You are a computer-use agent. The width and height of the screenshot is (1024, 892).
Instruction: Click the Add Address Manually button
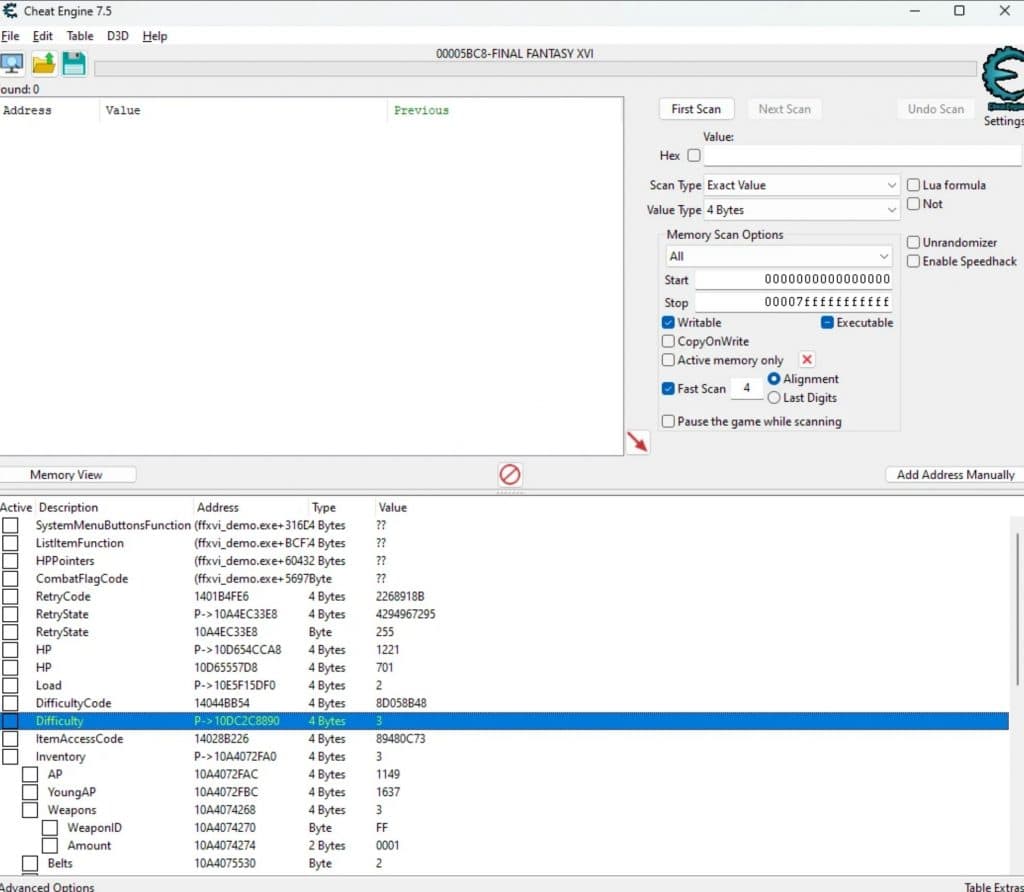coord(955,475)
